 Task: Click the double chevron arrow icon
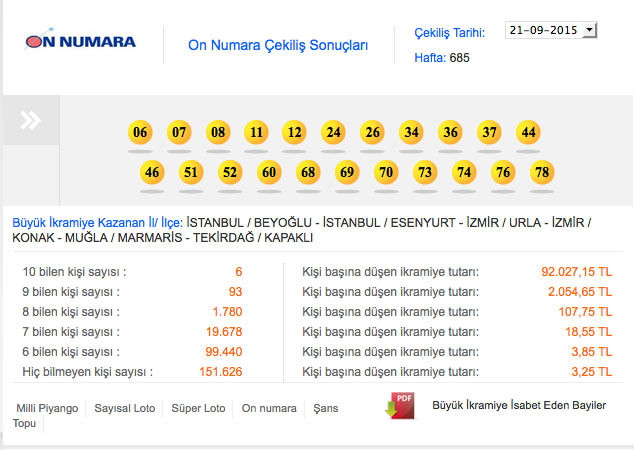tap(31, 120)
